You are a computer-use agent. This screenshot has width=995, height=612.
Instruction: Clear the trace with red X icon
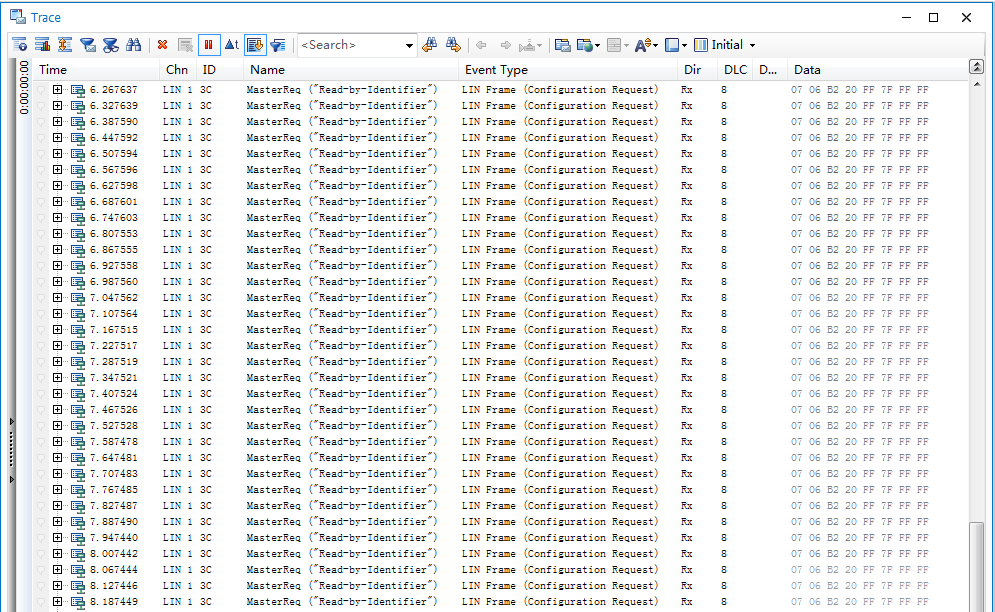[162, 45]
